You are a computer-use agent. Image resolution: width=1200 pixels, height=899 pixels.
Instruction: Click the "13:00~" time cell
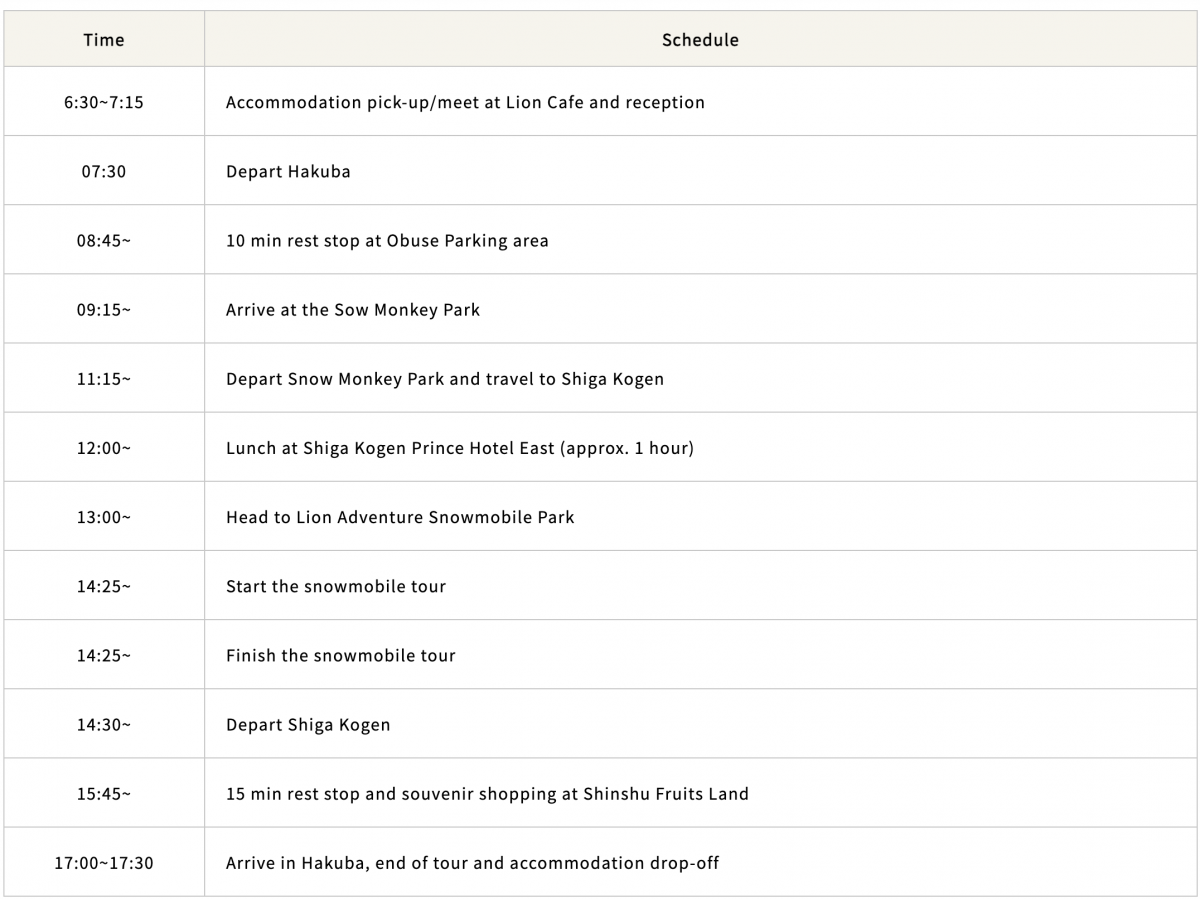click(x=104, y=517)
